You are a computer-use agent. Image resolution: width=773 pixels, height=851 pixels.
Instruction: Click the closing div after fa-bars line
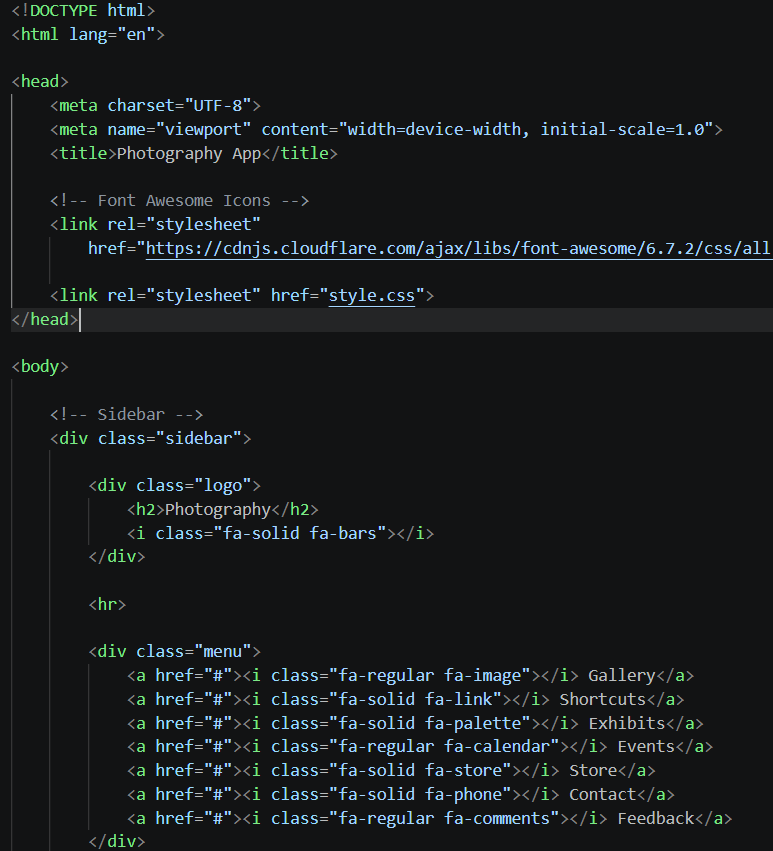(x=117, y=557)
